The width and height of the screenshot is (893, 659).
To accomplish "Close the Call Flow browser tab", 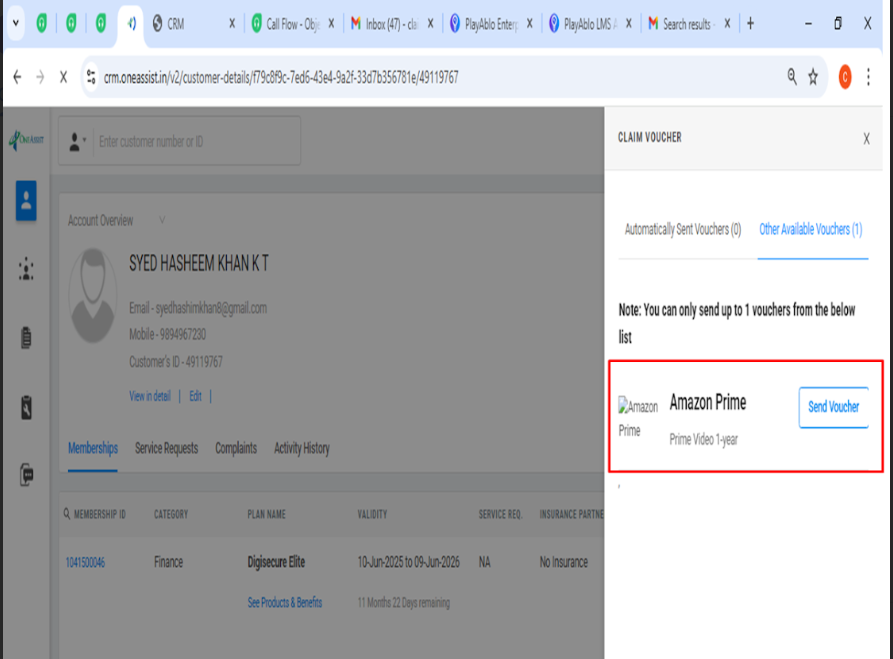I will tap(331, 23).
